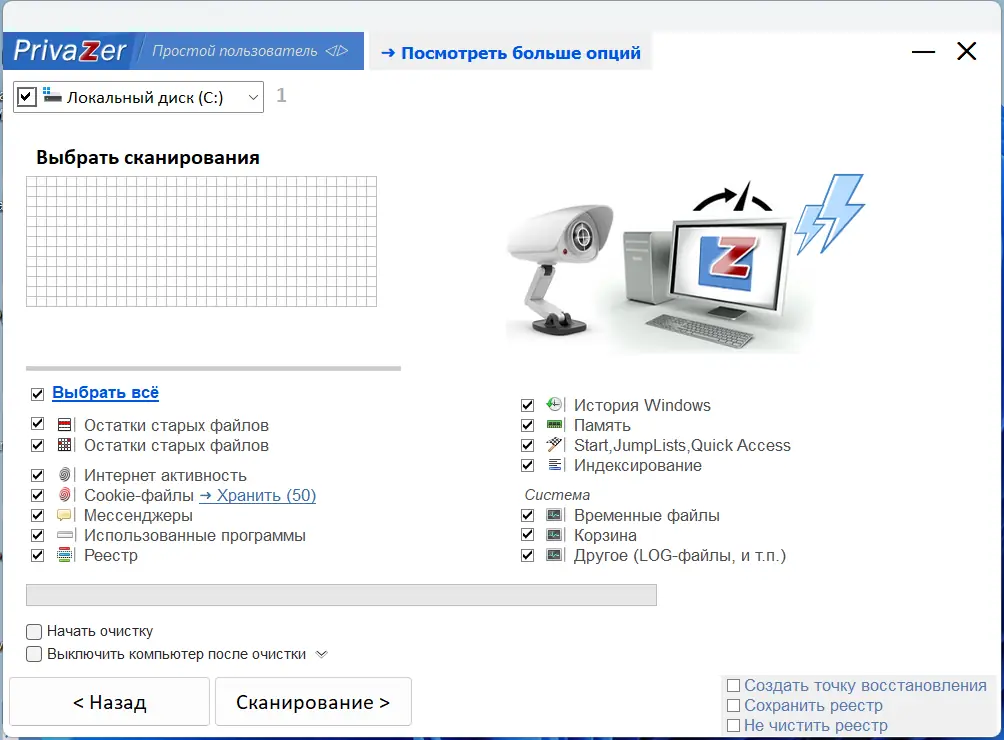This screenshot has width=1004, height=740.
Task: Enable Начать очистку checkbox
Action: click(34, 632)
